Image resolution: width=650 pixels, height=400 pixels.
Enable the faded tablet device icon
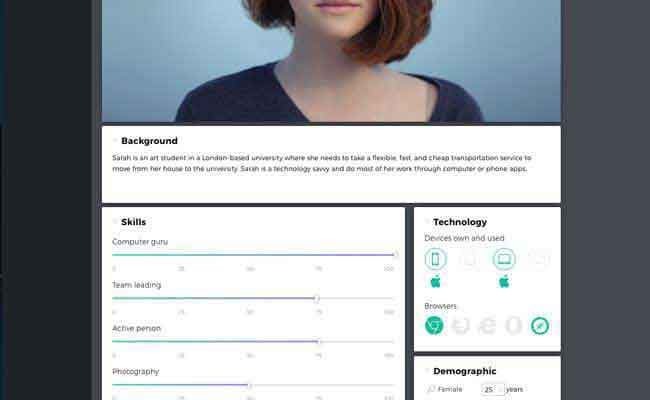469,259
